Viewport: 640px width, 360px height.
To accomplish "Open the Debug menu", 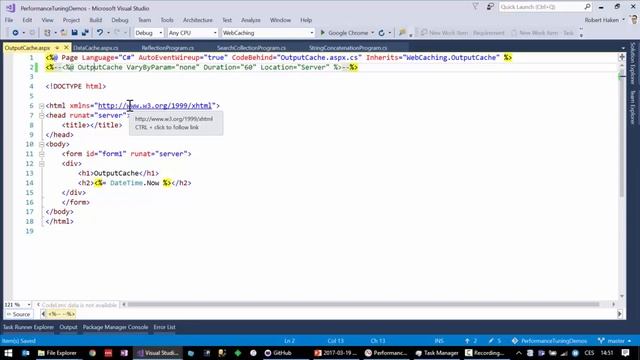I will [120, 20].
